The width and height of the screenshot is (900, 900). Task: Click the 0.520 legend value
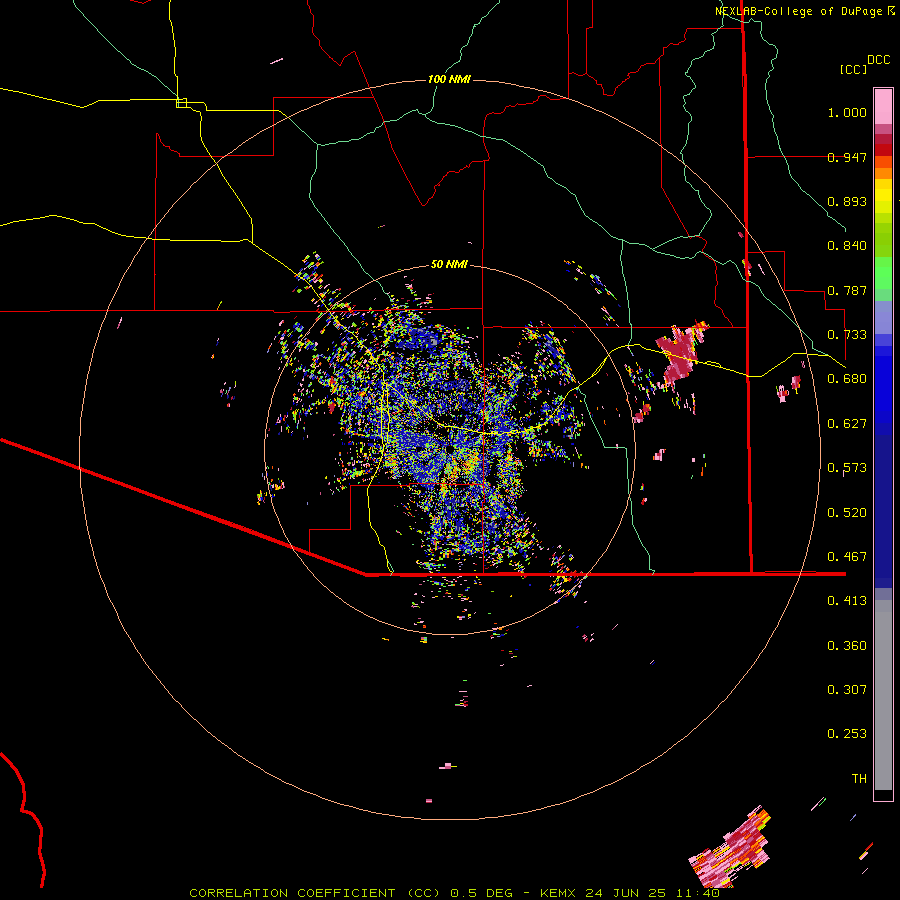(847, 513)
